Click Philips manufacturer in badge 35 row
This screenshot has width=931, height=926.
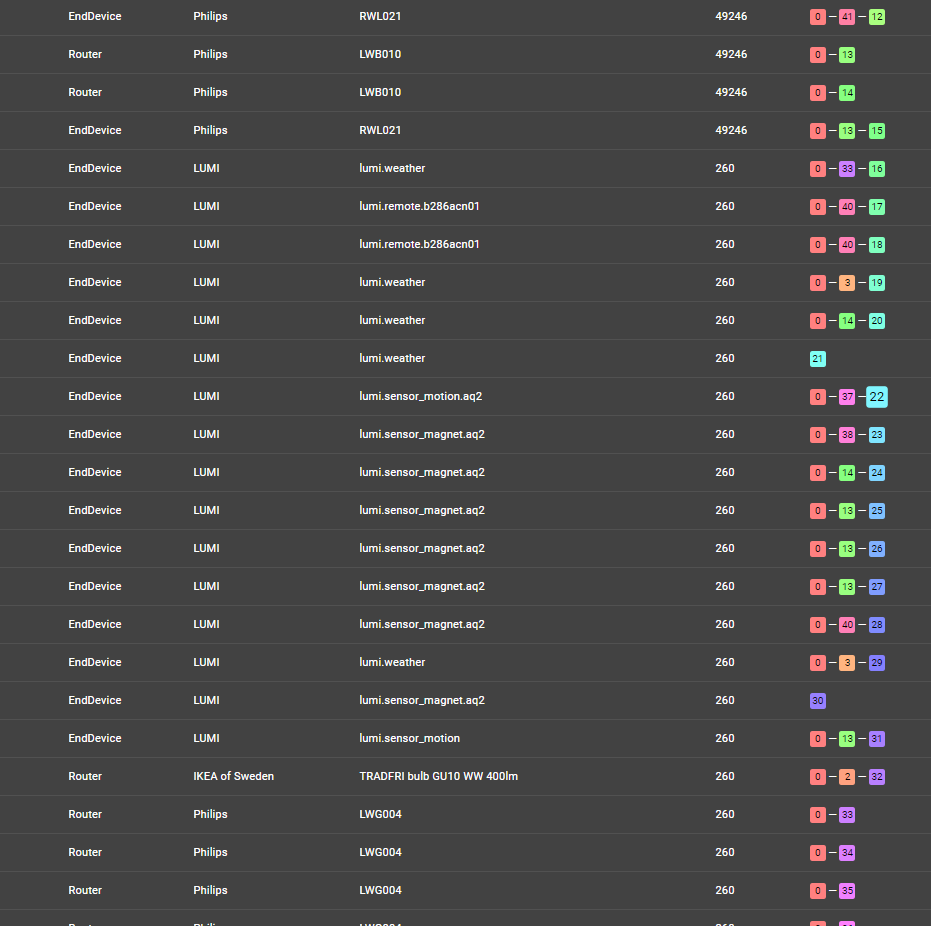point(210,890)
